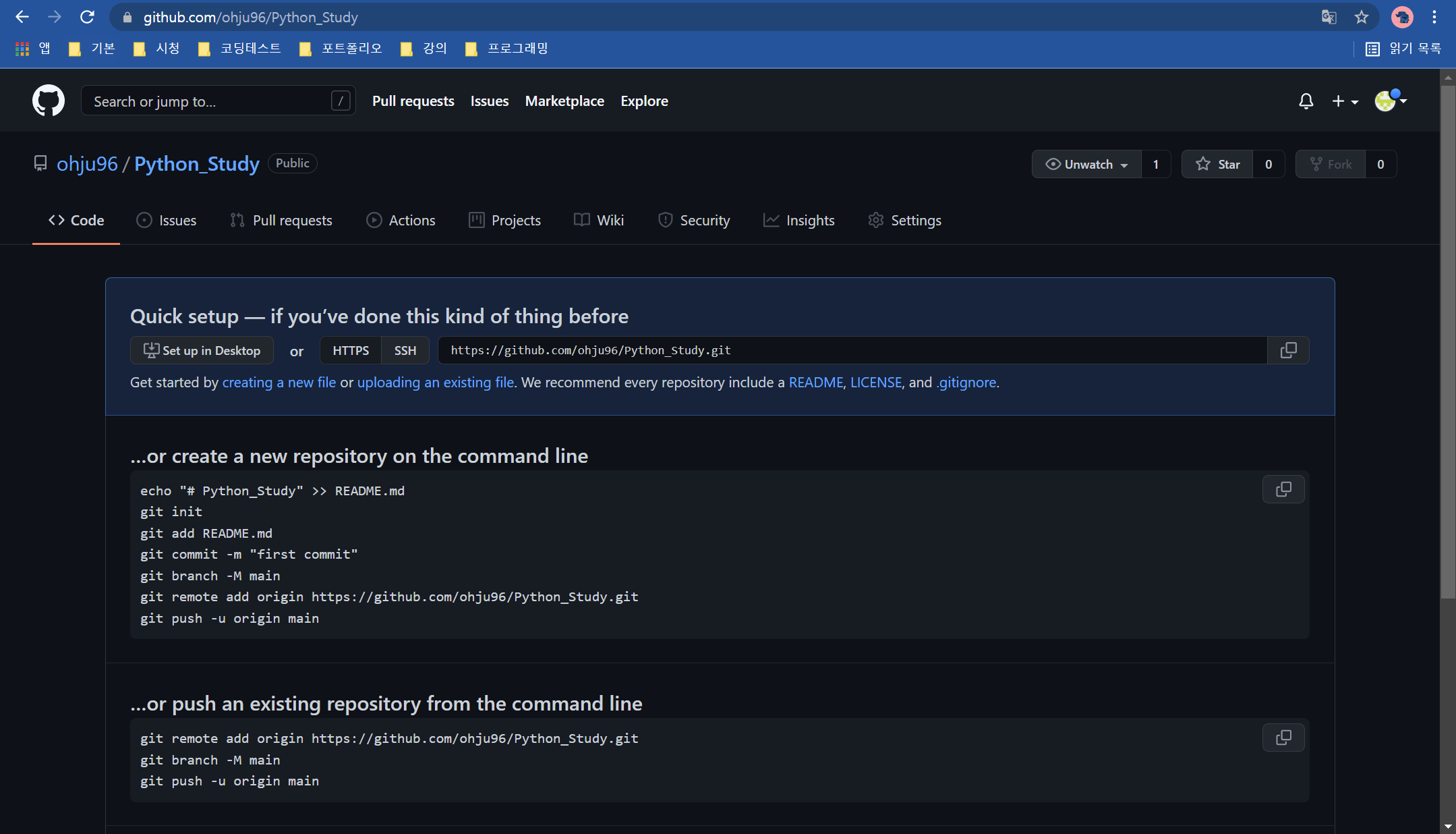This screenshot has width=1456, height=834.
Task: Bookmark this page with the star icon
Action: tap(1361, 17)
